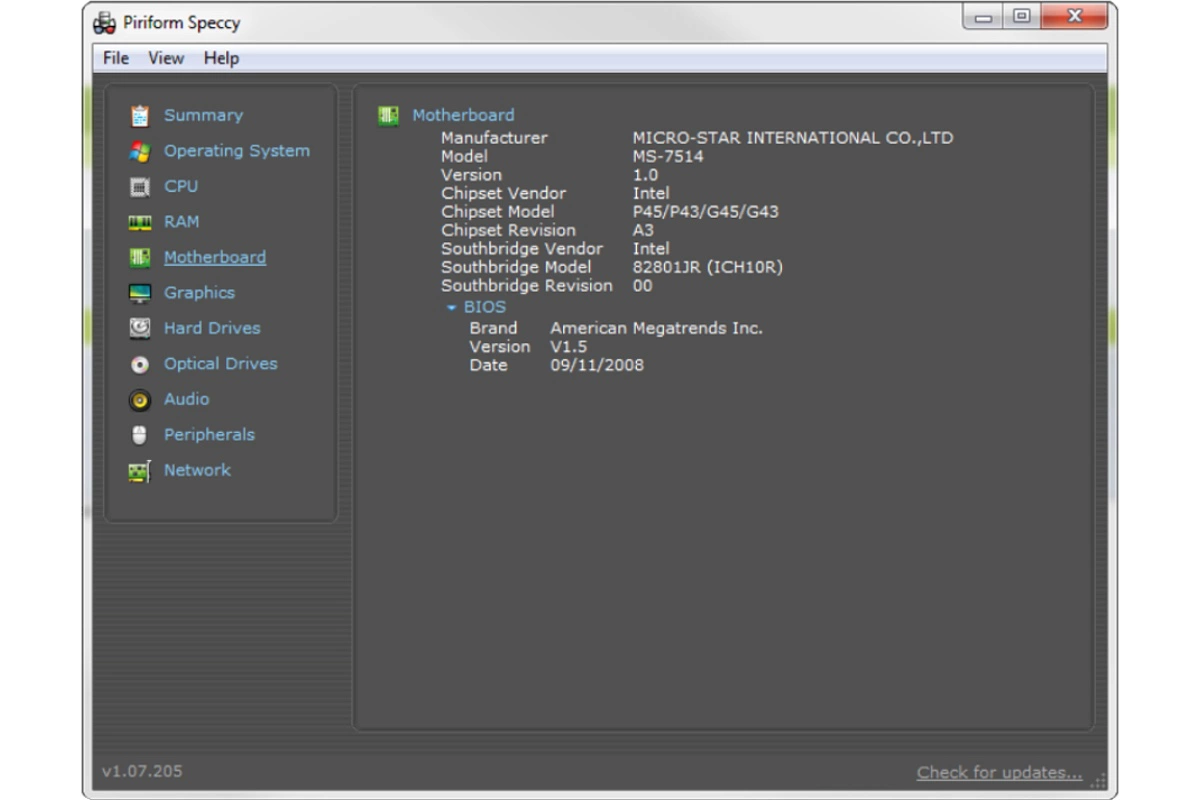
Task: Open the Optical Drives section
Action: (221, 364)
